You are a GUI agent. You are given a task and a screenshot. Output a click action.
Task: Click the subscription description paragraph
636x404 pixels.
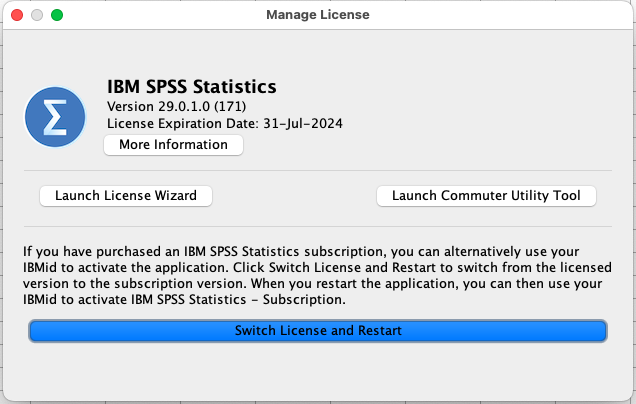pyautogui.click(x=317, y=273)
